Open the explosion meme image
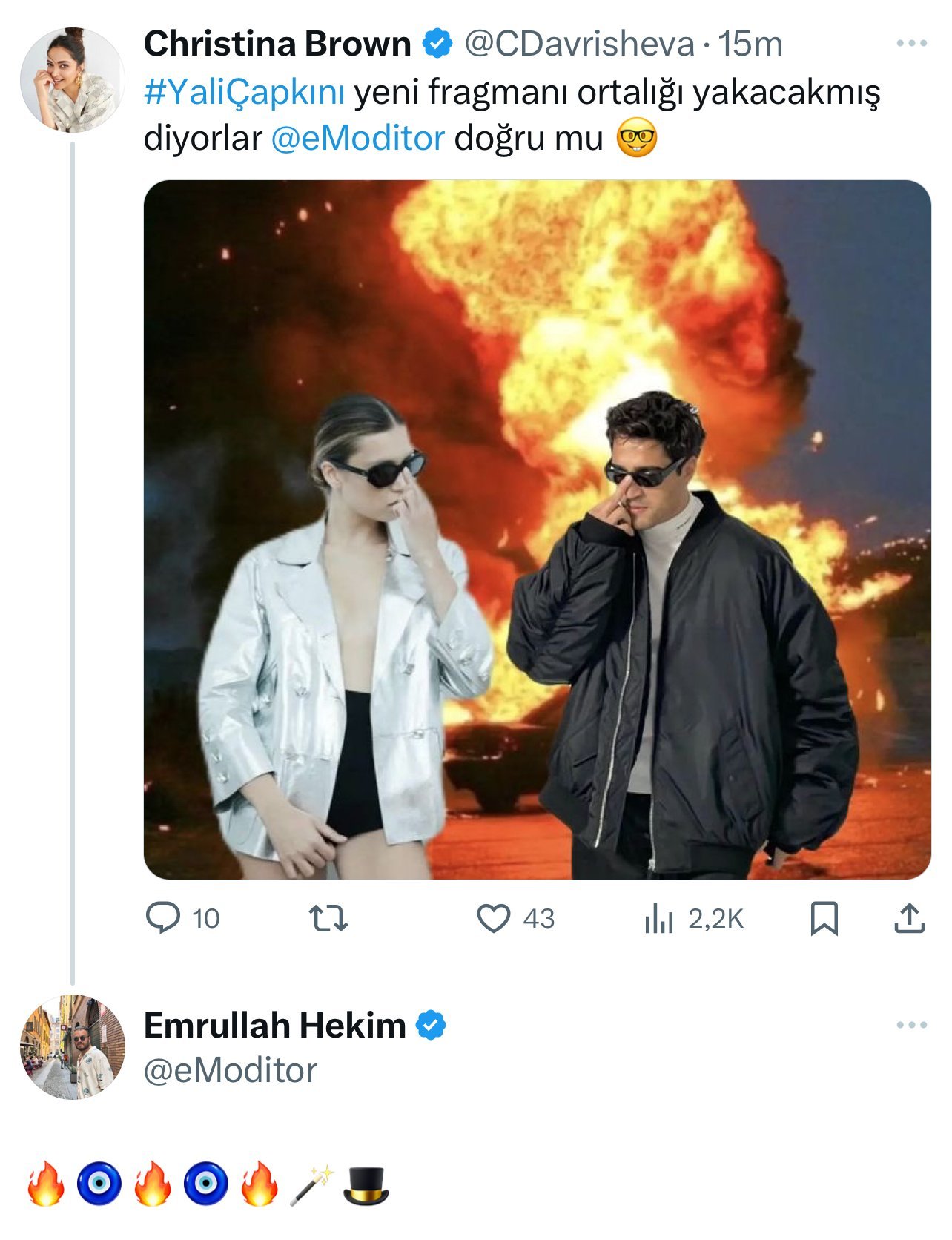 pyautogui.click(x=537, y=530)
